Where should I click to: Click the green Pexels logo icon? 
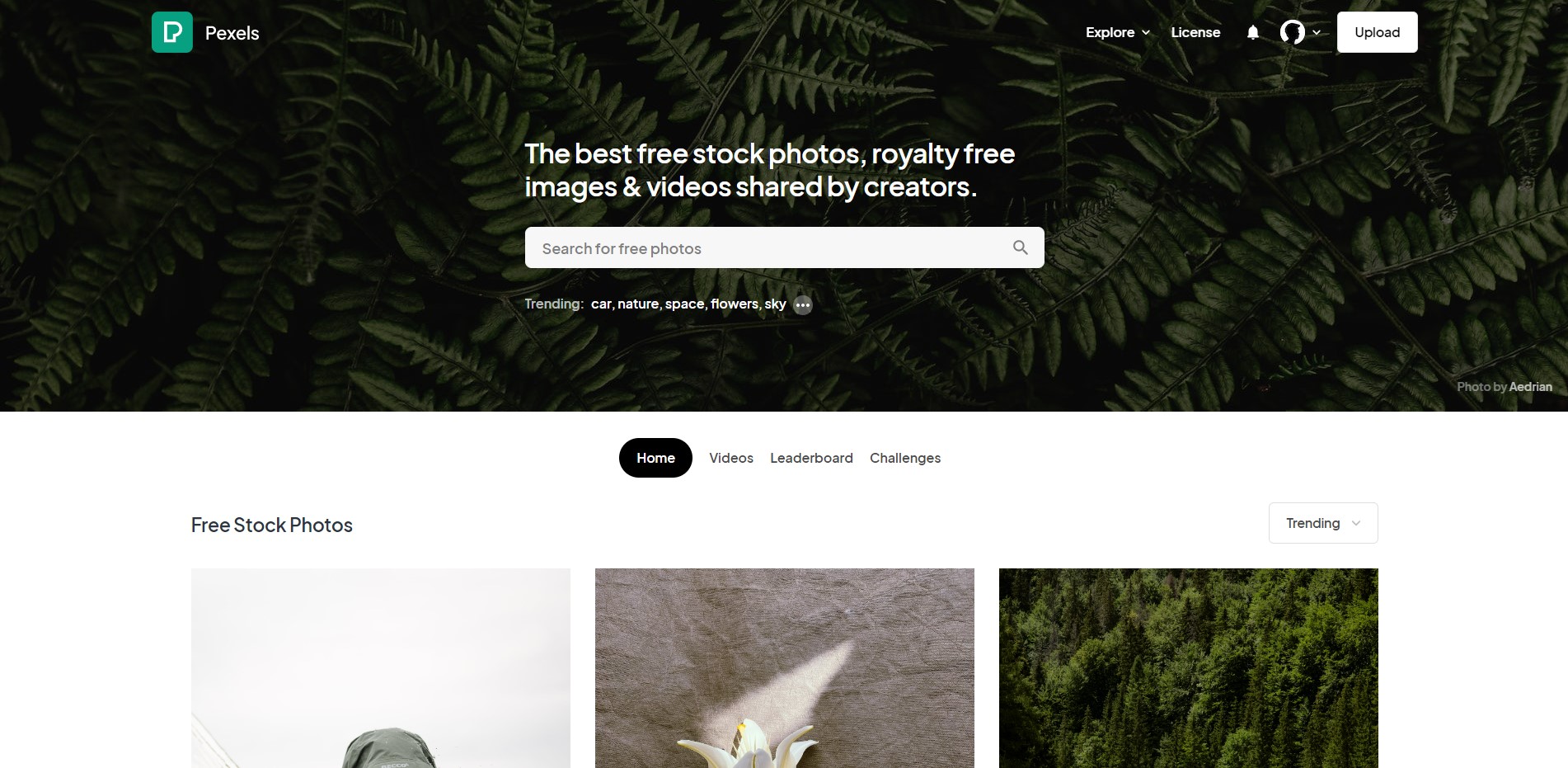(x=172, y=32)
